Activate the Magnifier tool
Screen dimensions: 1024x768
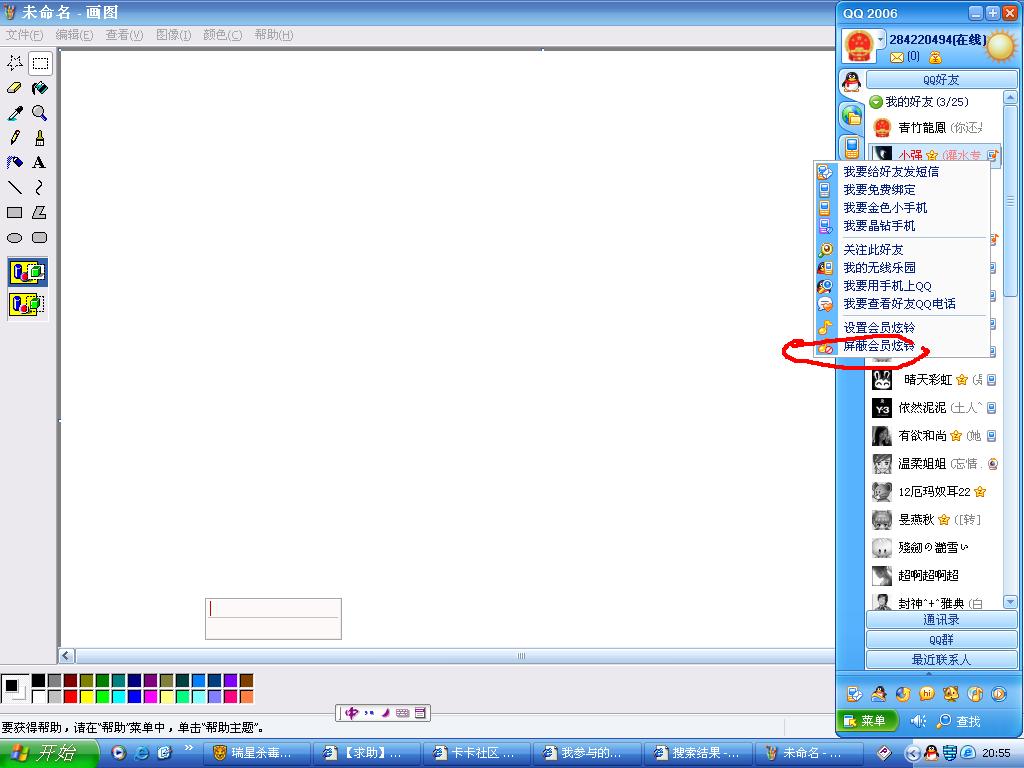[x=40, y=113]
